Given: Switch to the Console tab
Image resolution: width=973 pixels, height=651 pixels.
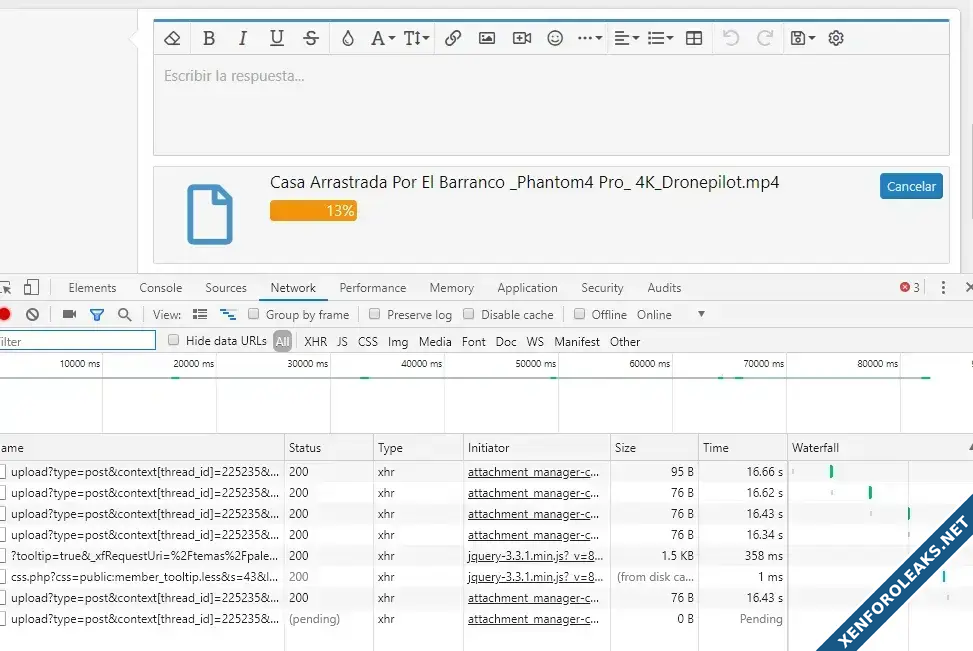Looking at the screenshot, I should [160, 288].
